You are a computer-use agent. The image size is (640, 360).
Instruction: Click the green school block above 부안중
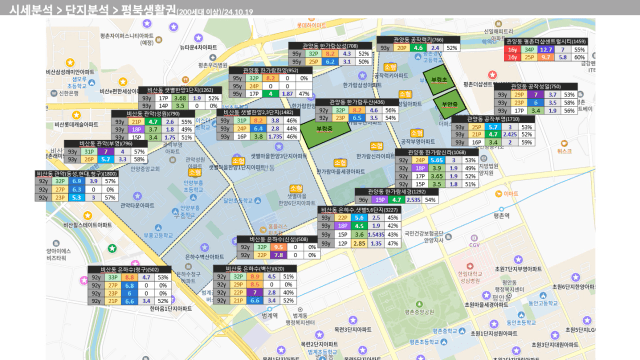(x=439, y=80)
